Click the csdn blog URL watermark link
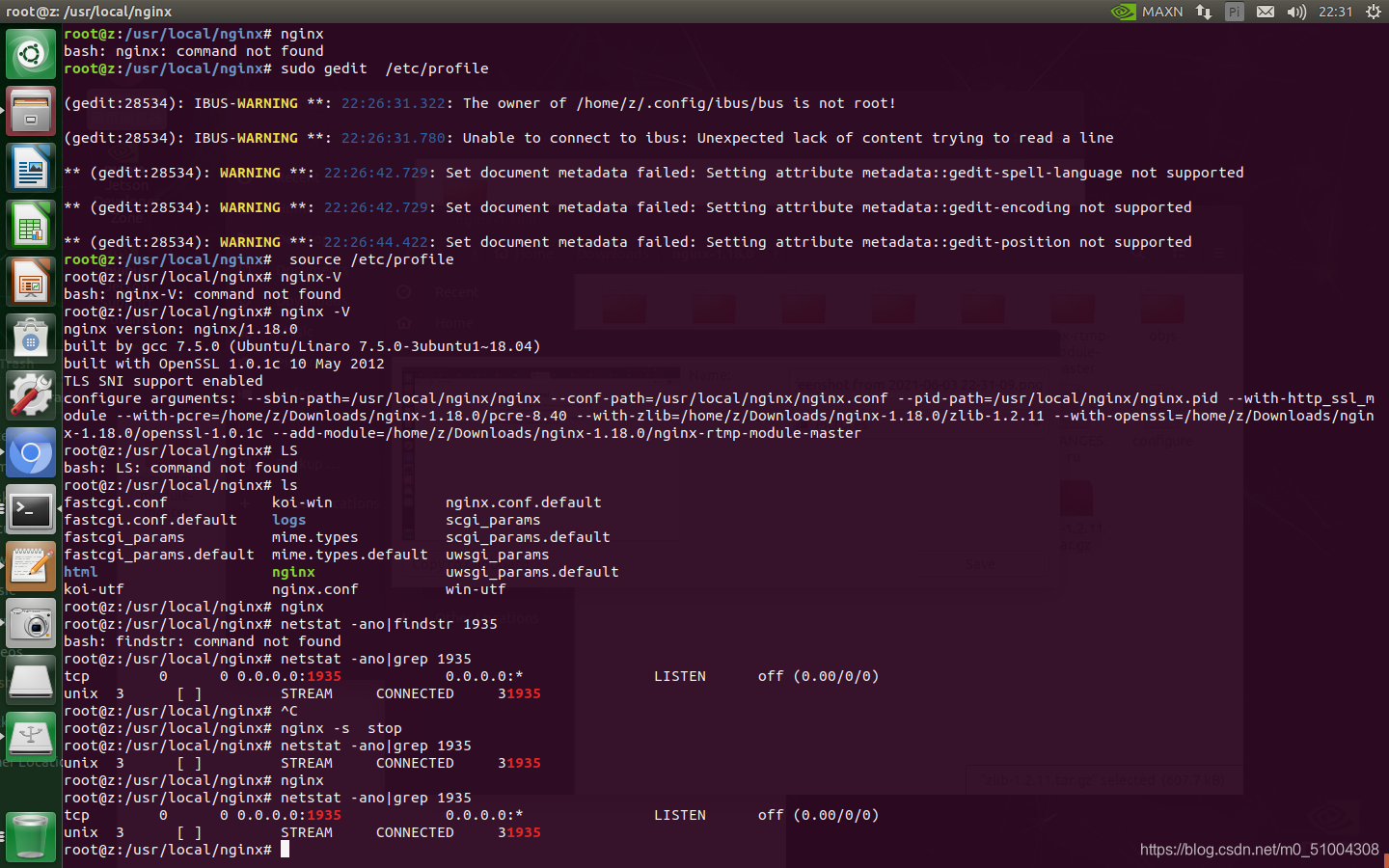 click(1260, 850)
